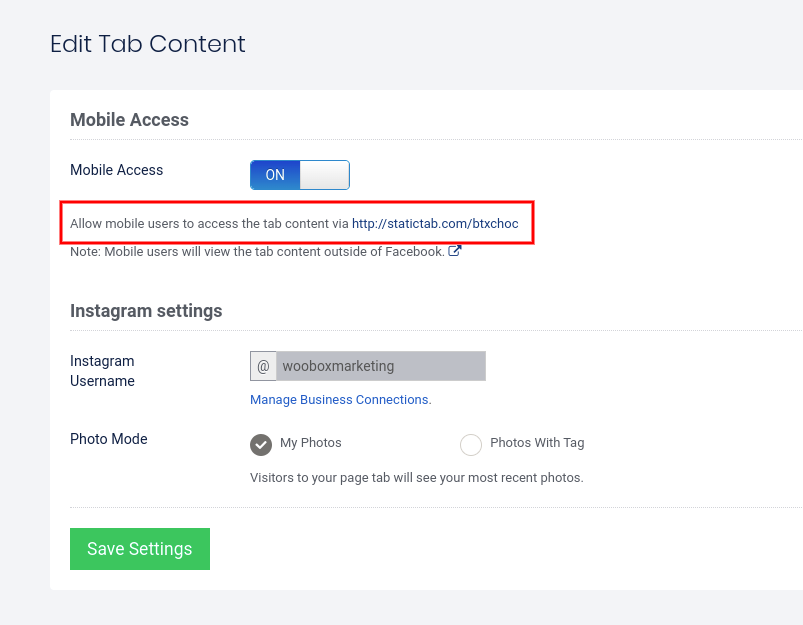Click the Mobile Access section heading
This screenshot has height=625, width=803.
click(x=129, y=120)
